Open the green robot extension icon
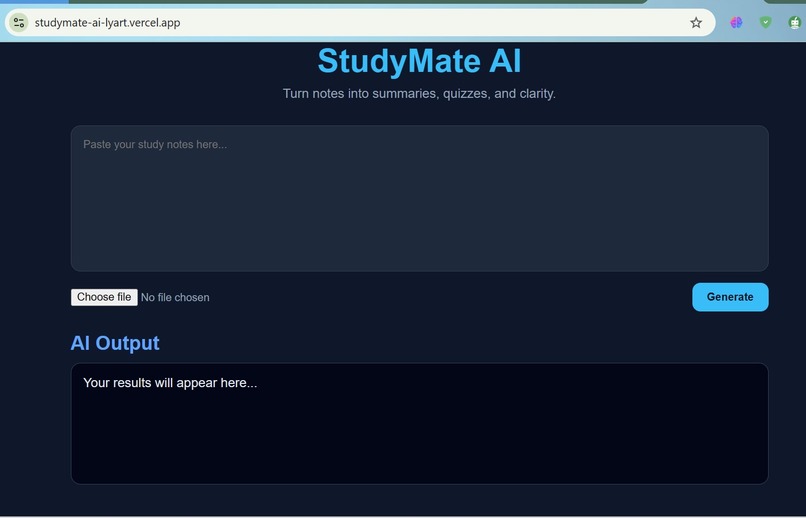 click(x=795, y=23)
